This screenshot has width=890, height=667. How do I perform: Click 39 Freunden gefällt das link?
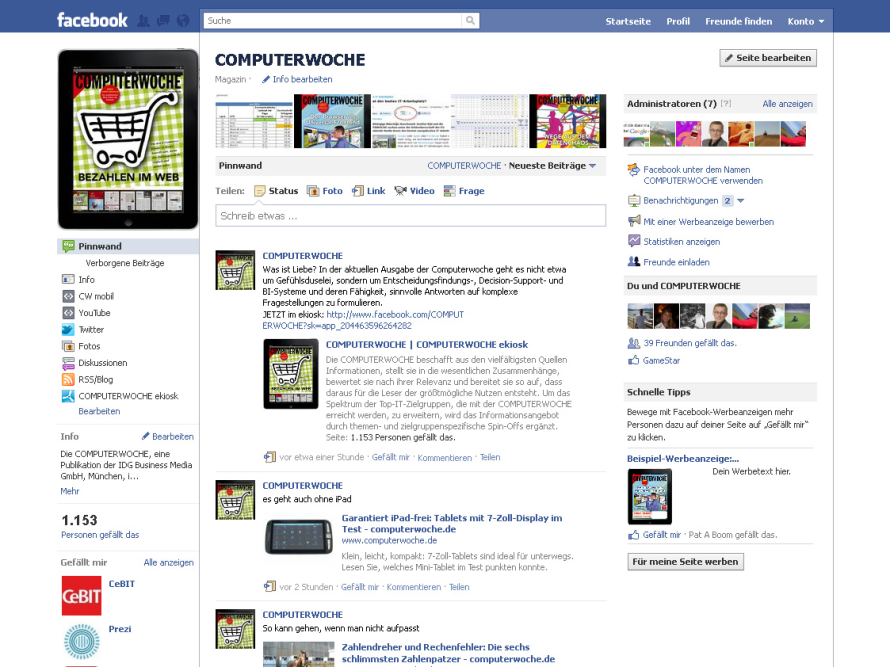[690, 343]
